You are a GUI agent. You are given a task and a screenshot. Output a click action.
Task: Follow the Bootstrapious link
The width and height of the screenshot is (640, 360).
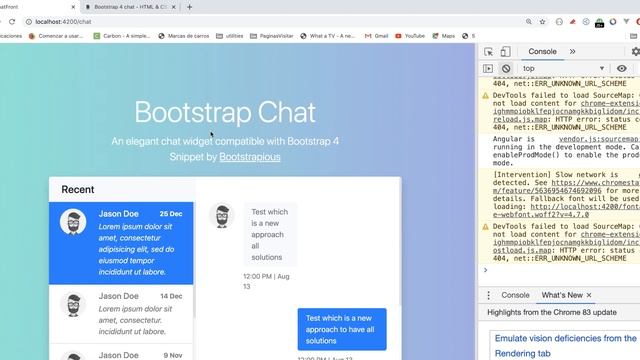tap(250, 157)
